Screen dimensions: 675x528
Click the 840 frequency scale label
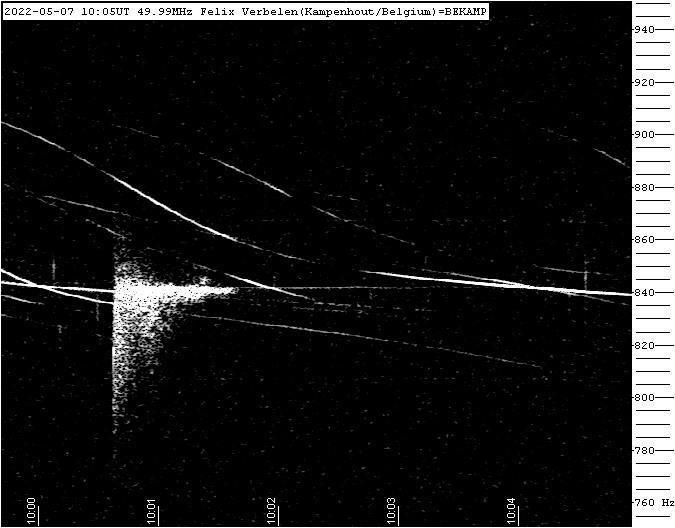(645, 293)
